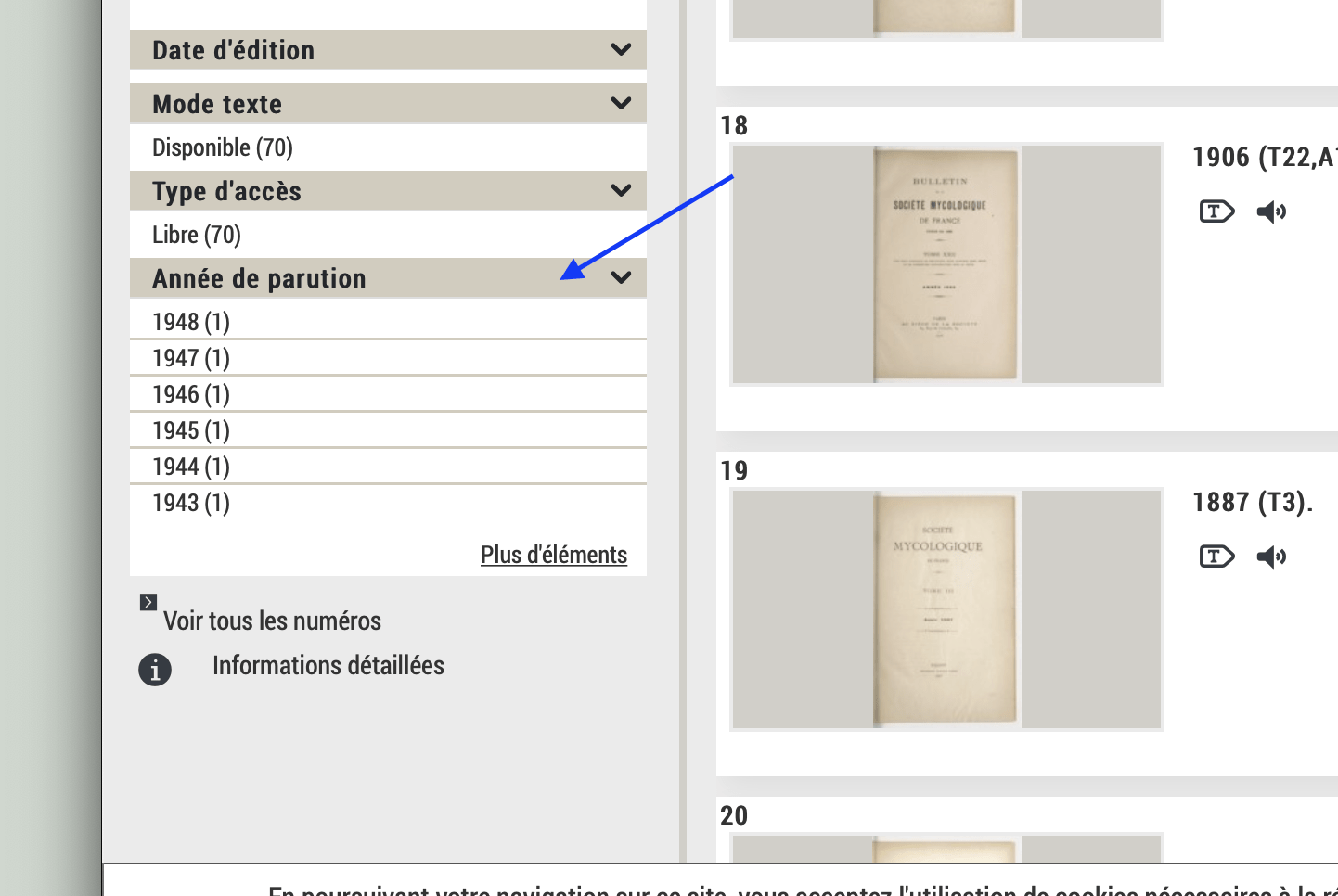
Task: Open Plus d'éléments link
Action: pos(553,555)
